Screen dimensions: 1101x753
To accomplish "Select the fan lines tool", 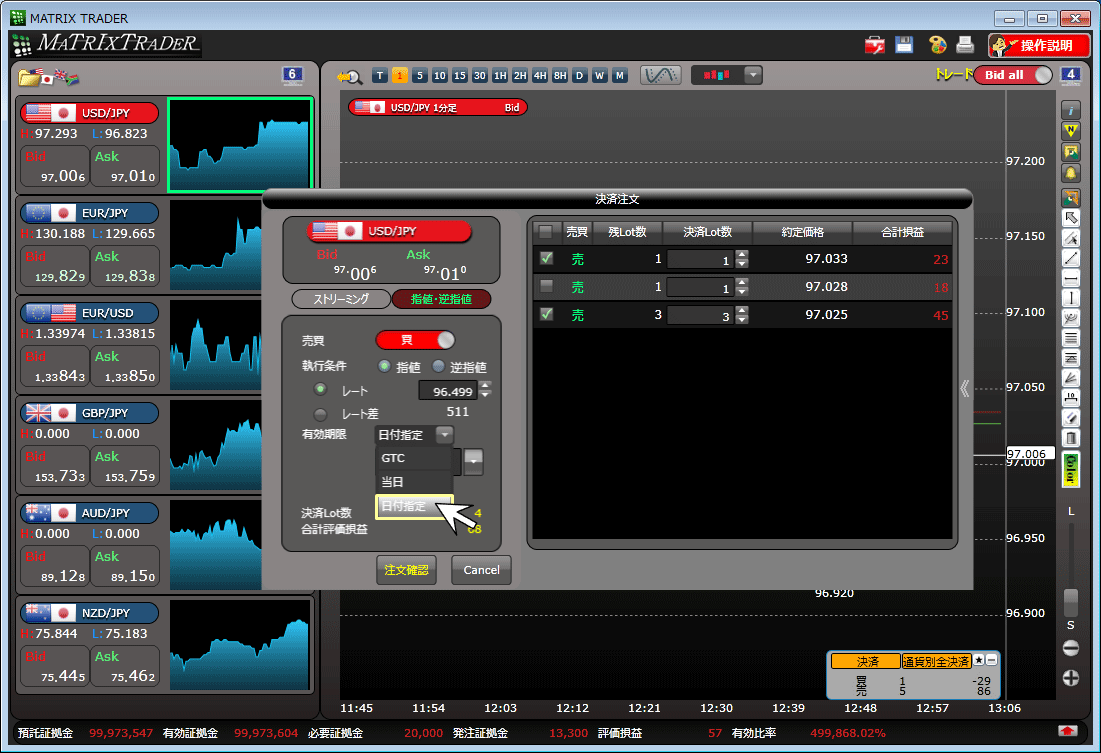I will (1070, 378).
